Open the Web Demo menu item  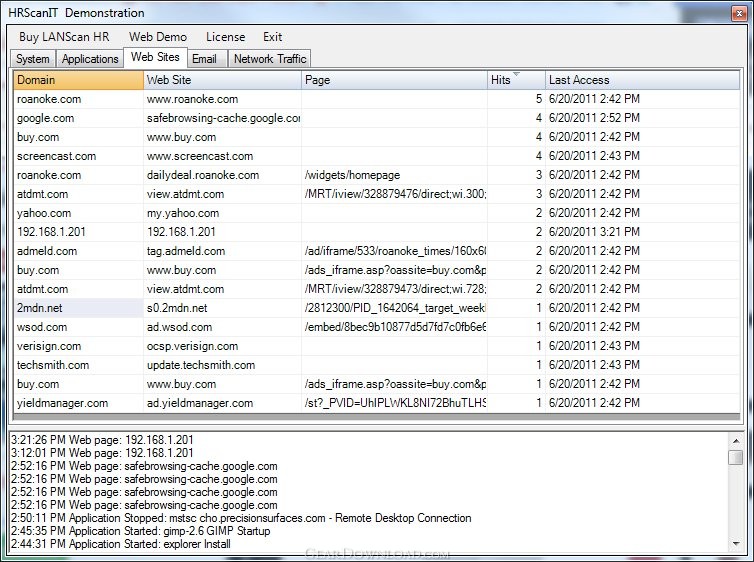158,37
